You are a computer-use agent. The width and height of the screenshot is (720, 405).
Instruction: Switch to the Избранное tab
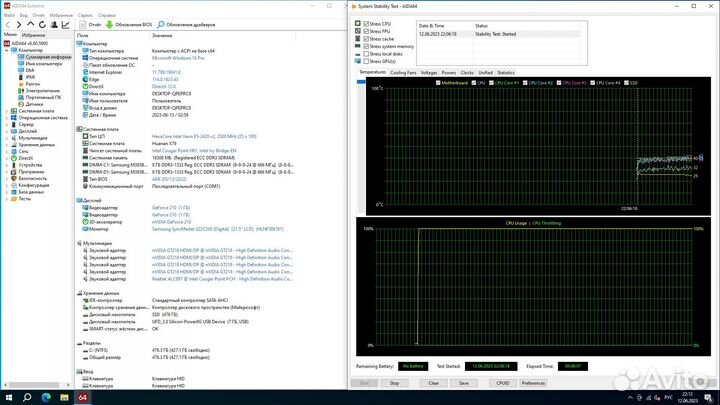(34, 35)
